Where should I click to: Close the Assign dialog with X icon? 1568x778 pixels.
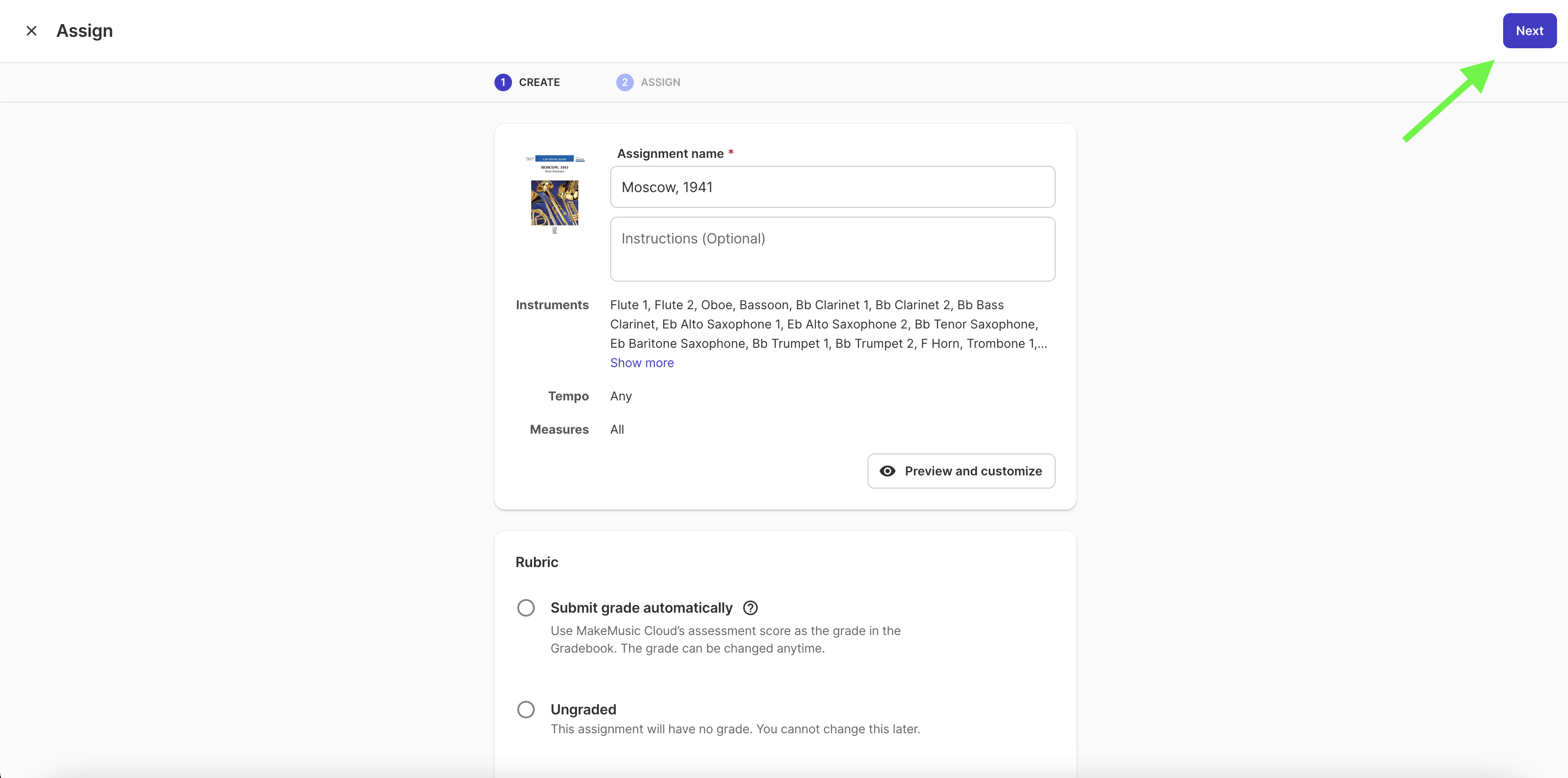coord(32,30)
